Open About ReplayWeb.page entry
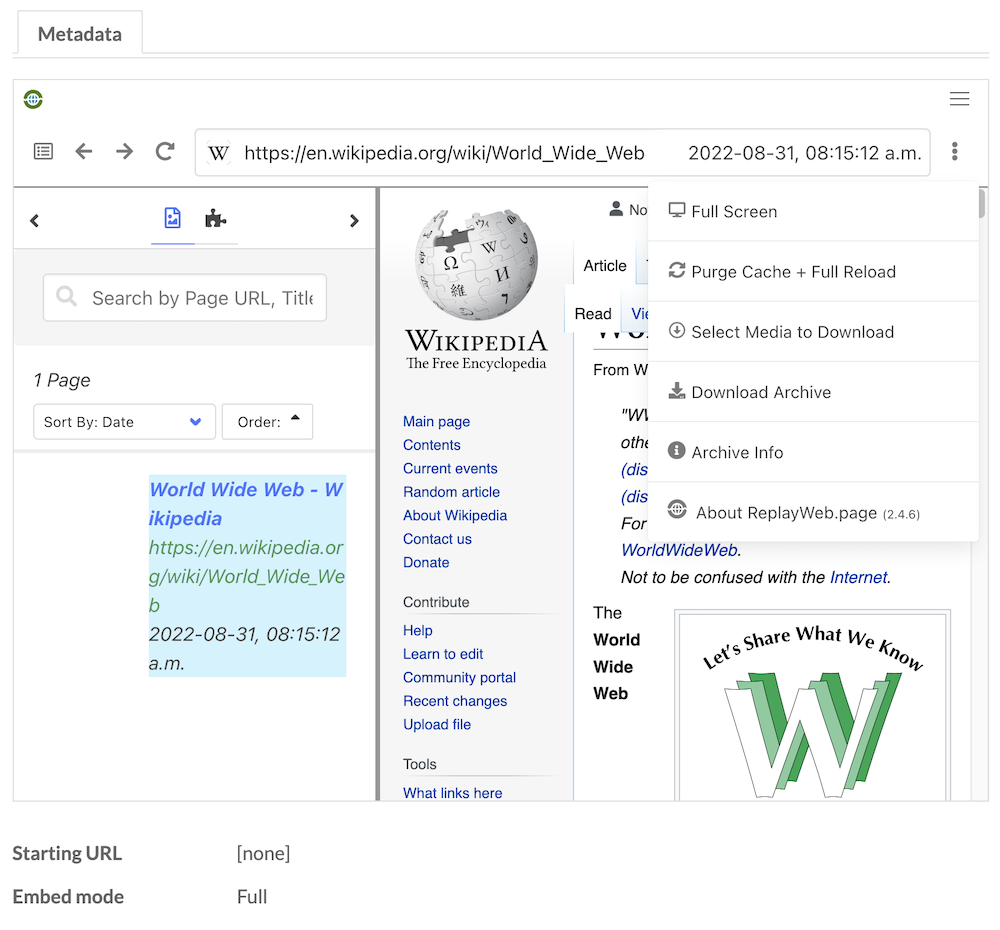1000x930 pixels. (813, 512)
